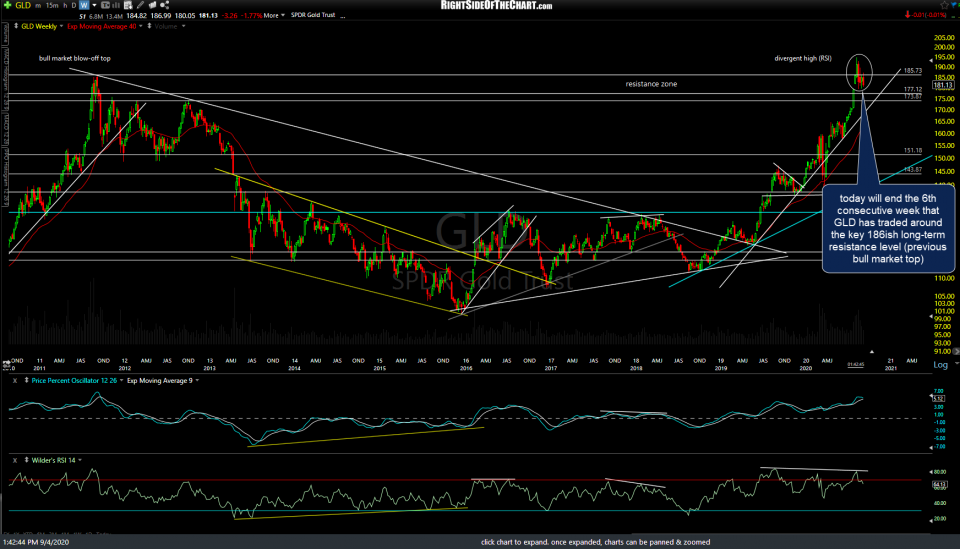Click the text note (T) toolbar icon

pos(105,5)
